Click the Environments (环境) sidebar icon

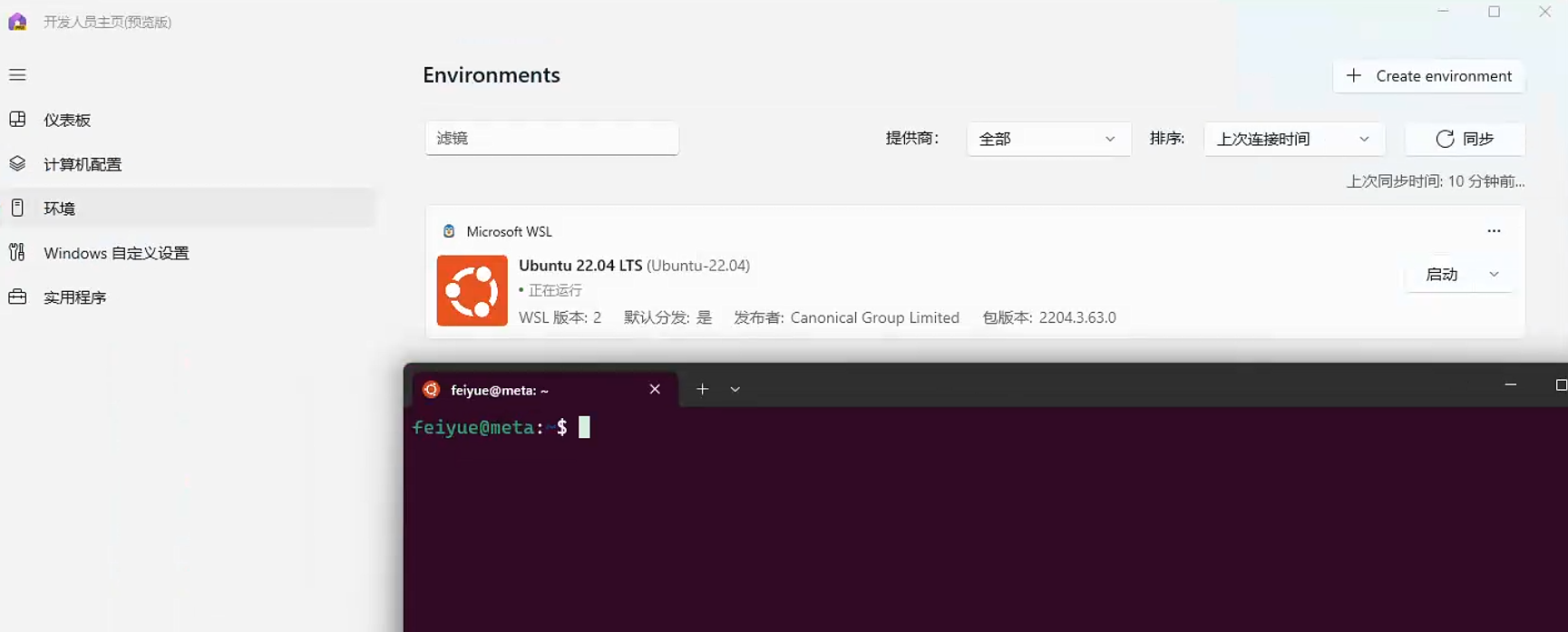[x=17, y=208]
